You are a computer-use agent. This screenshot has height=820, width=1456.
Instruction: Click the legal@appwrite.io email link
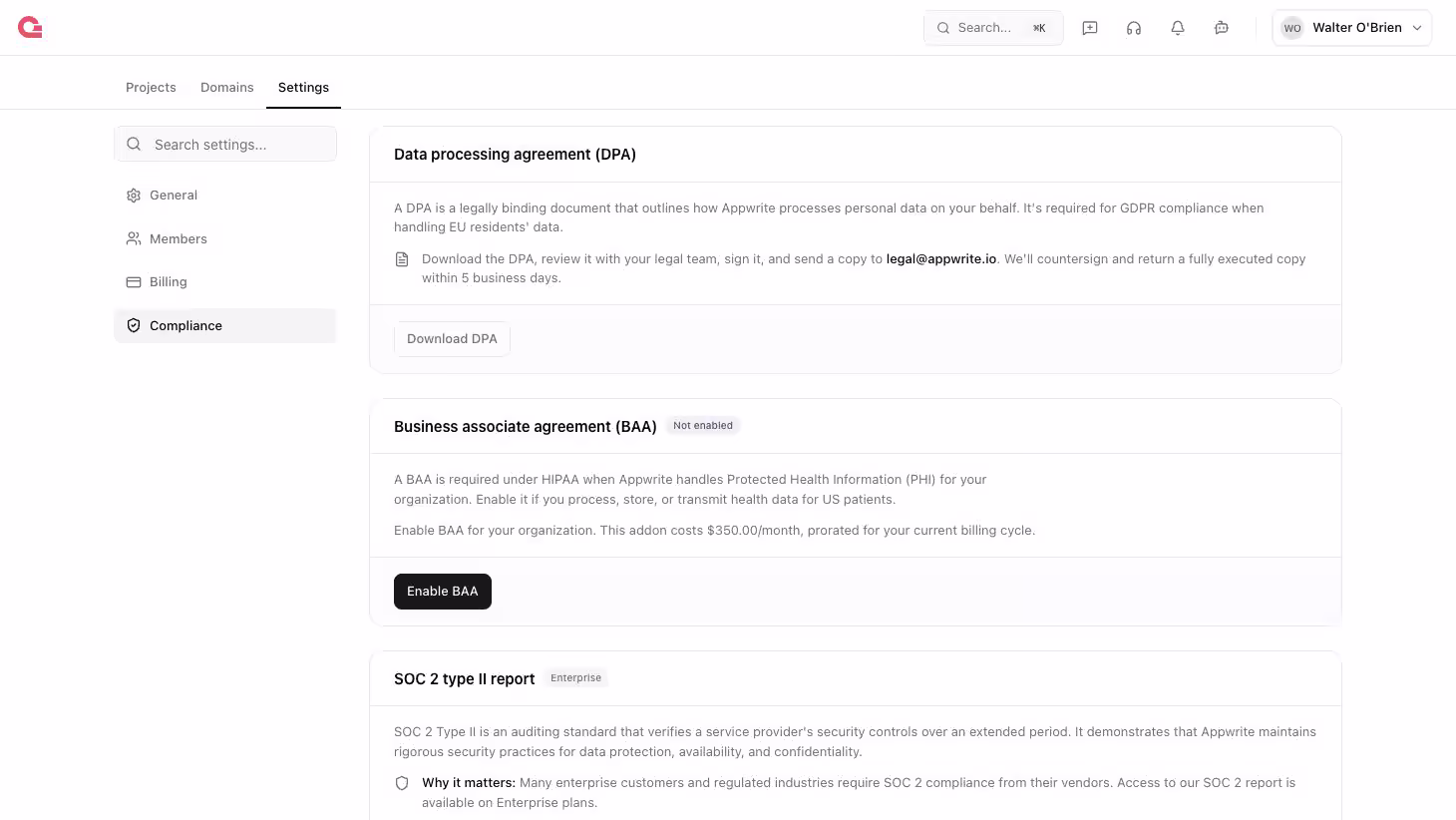(941, 259)
